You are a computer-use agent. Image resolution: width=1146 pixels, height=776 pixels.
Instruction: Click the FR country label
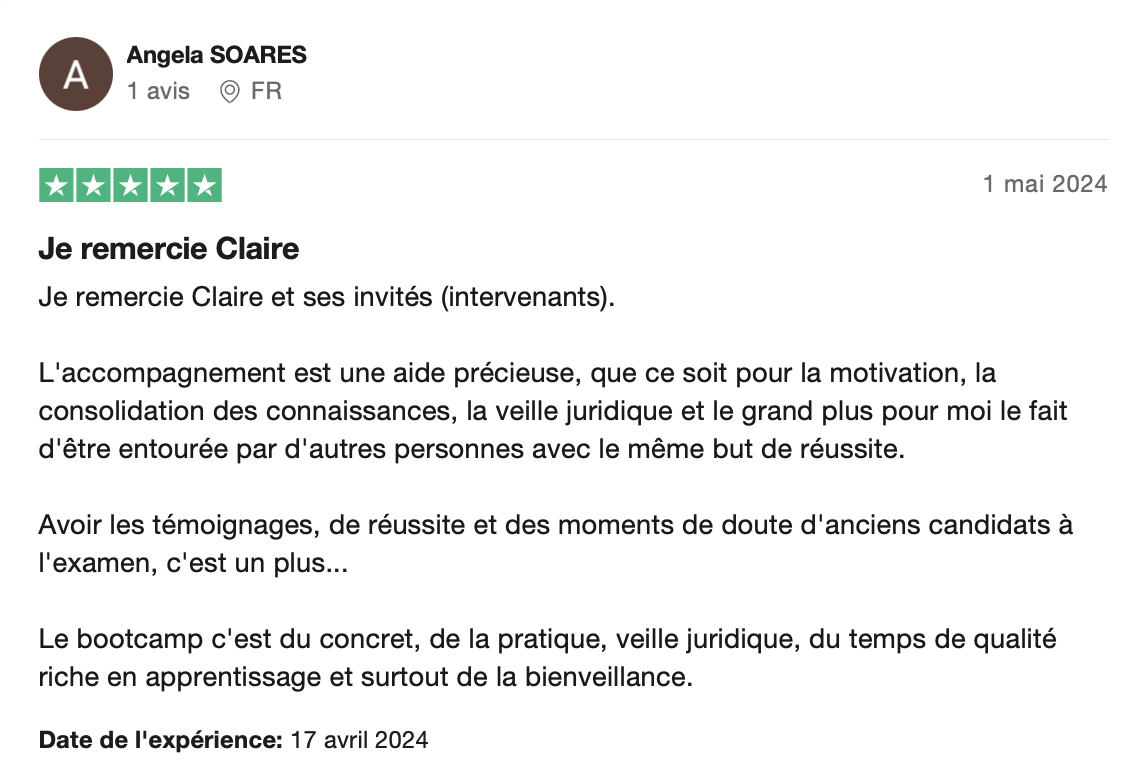point(266,91)
